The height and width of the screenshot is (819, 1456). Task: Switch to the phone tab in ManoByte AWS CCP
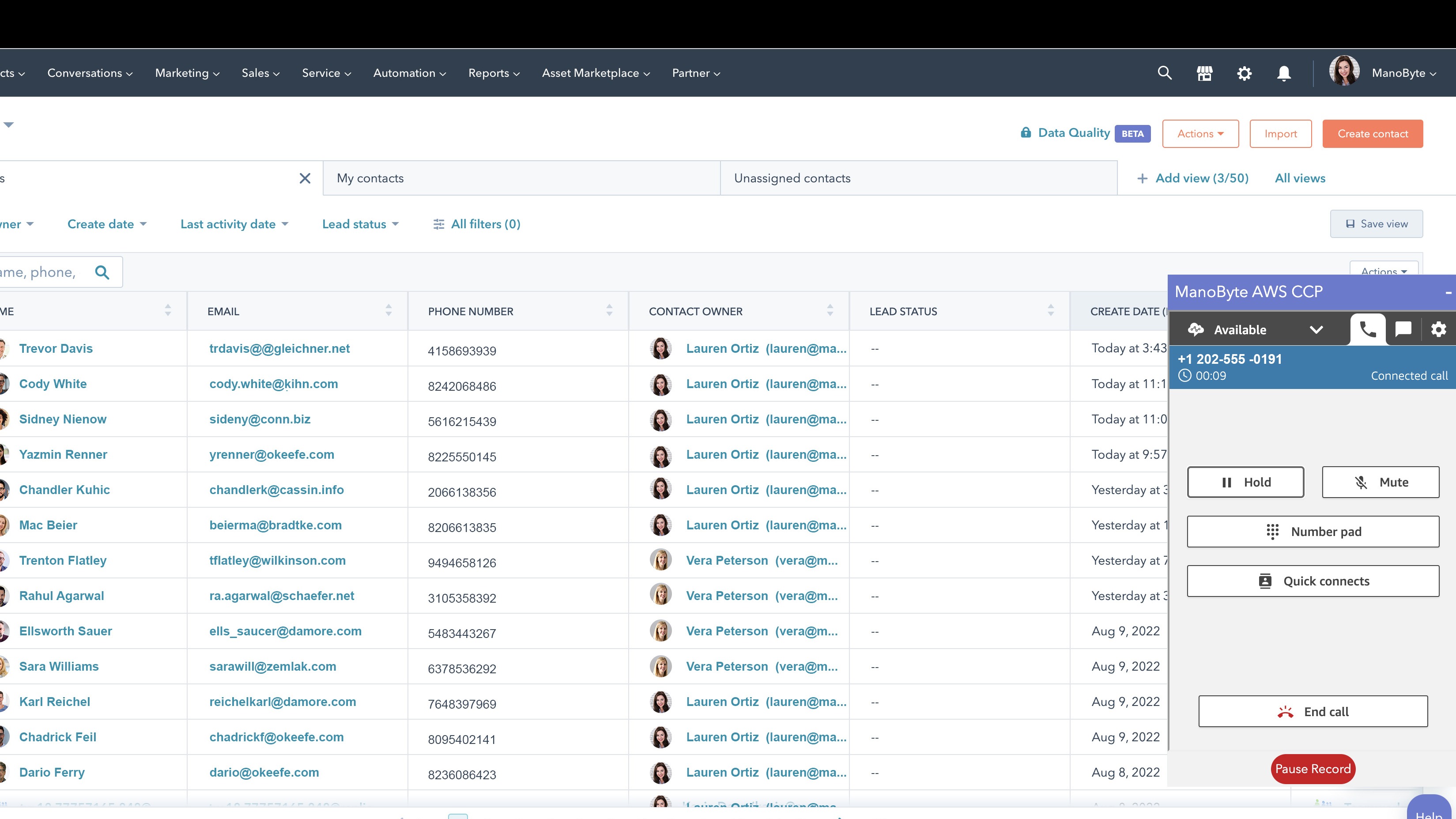1367,329
